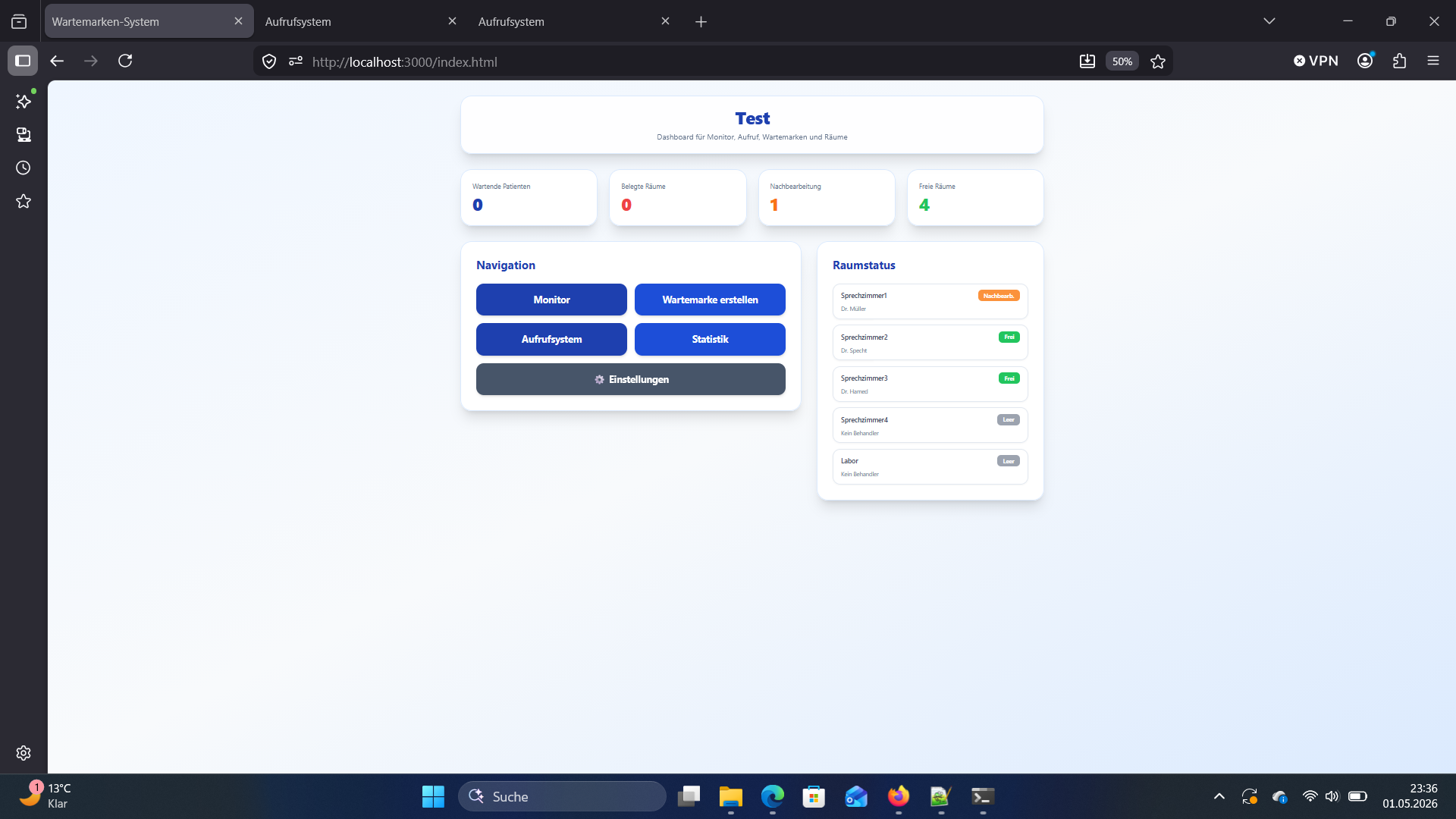Open the tracking protection shield icon

269,61
